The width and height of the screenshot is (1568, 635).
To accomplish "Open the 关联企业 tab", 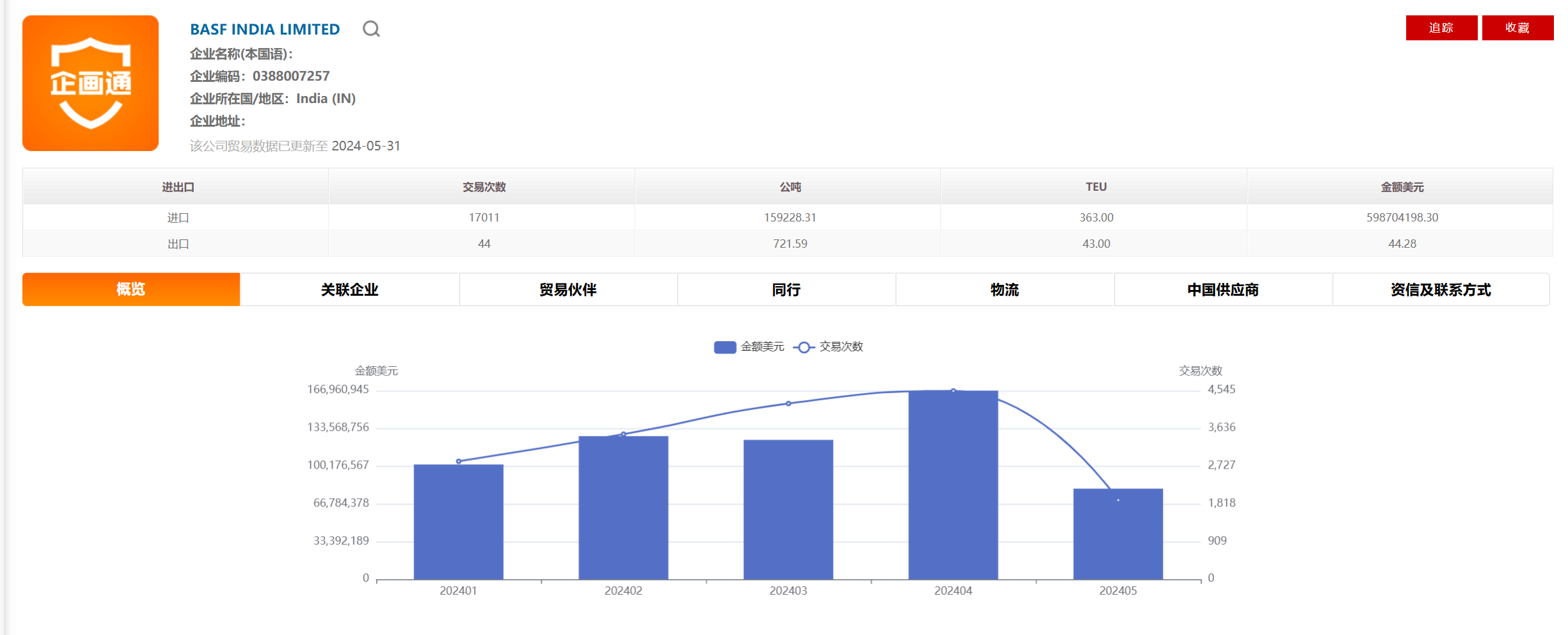I will point(349,290).
